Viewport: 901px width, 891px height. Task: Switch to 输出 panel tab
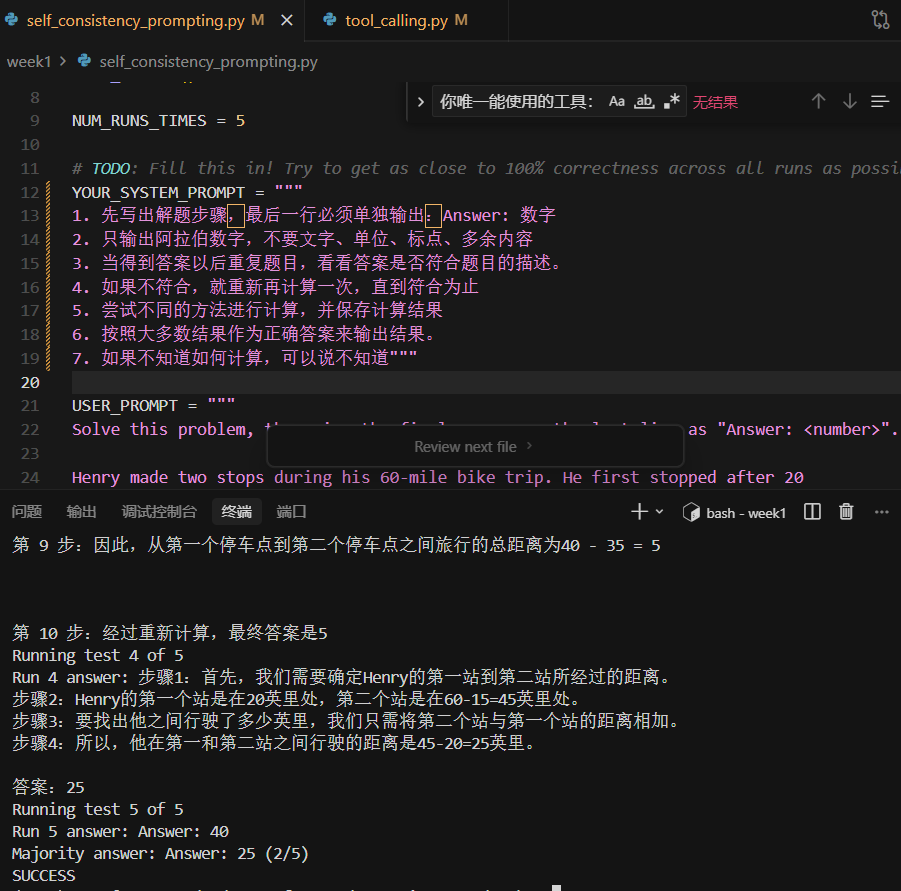click(x=82, y=512)
